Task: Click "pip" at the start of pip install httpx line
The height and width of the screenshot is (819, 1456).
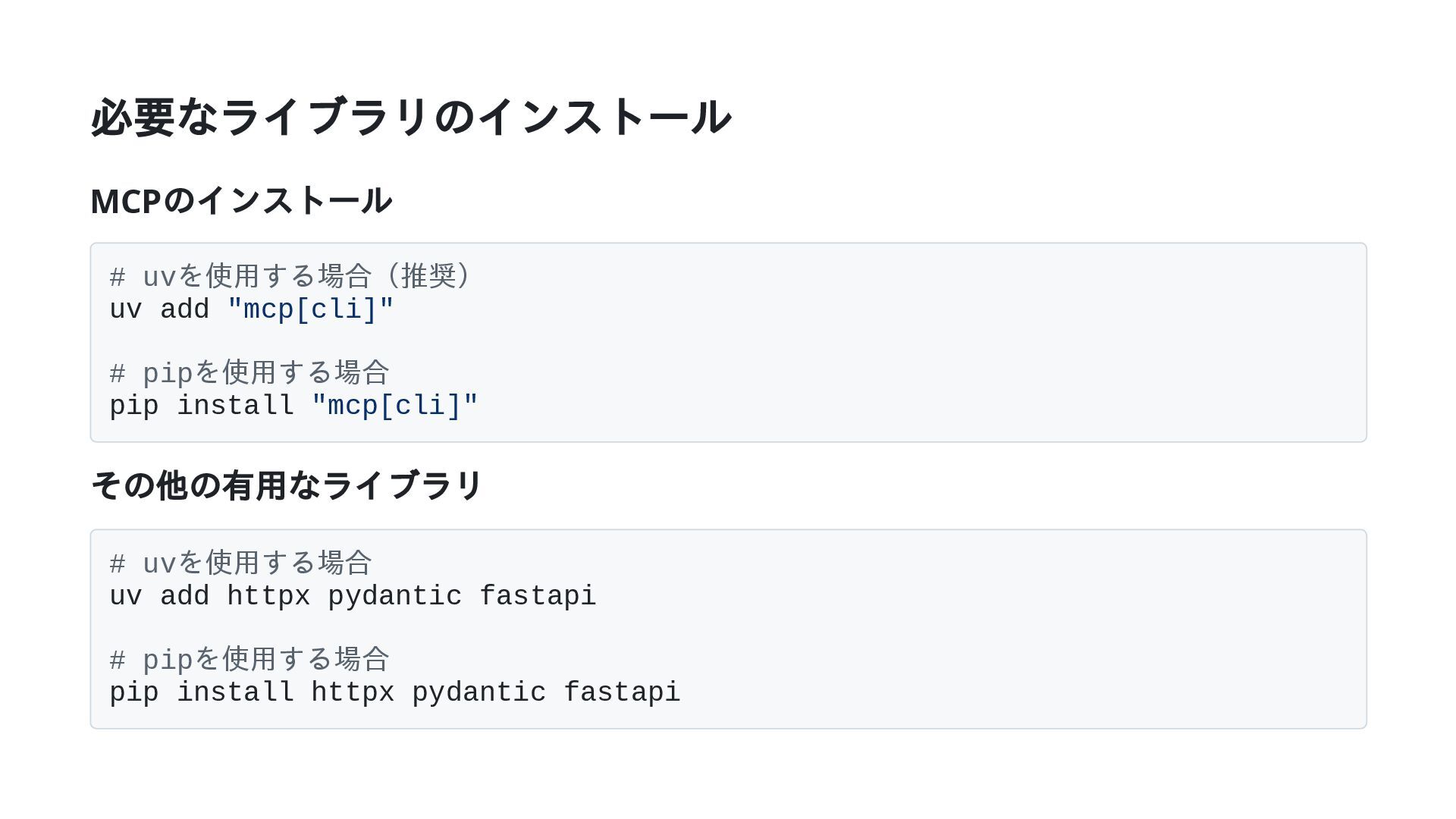Action: (134, 692)
